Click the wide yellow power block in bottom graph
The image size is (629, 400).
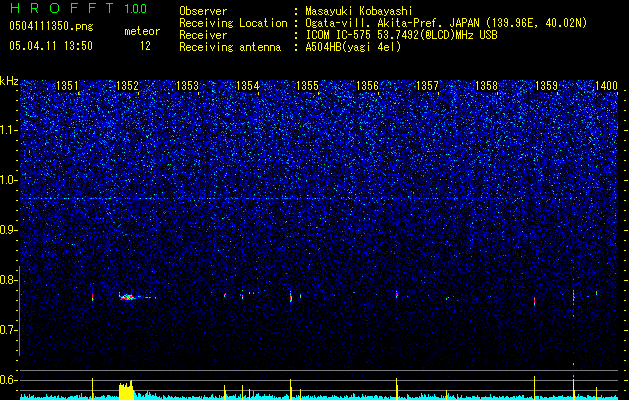[126, 391]
